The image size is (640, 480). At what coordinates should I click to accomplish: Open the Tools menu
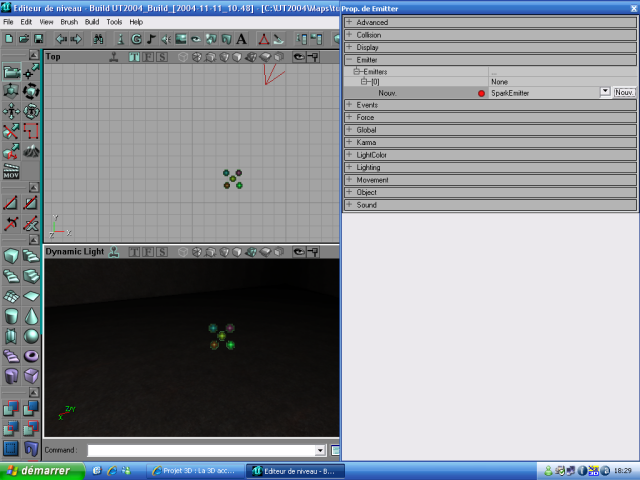click(x=114, y=21)
